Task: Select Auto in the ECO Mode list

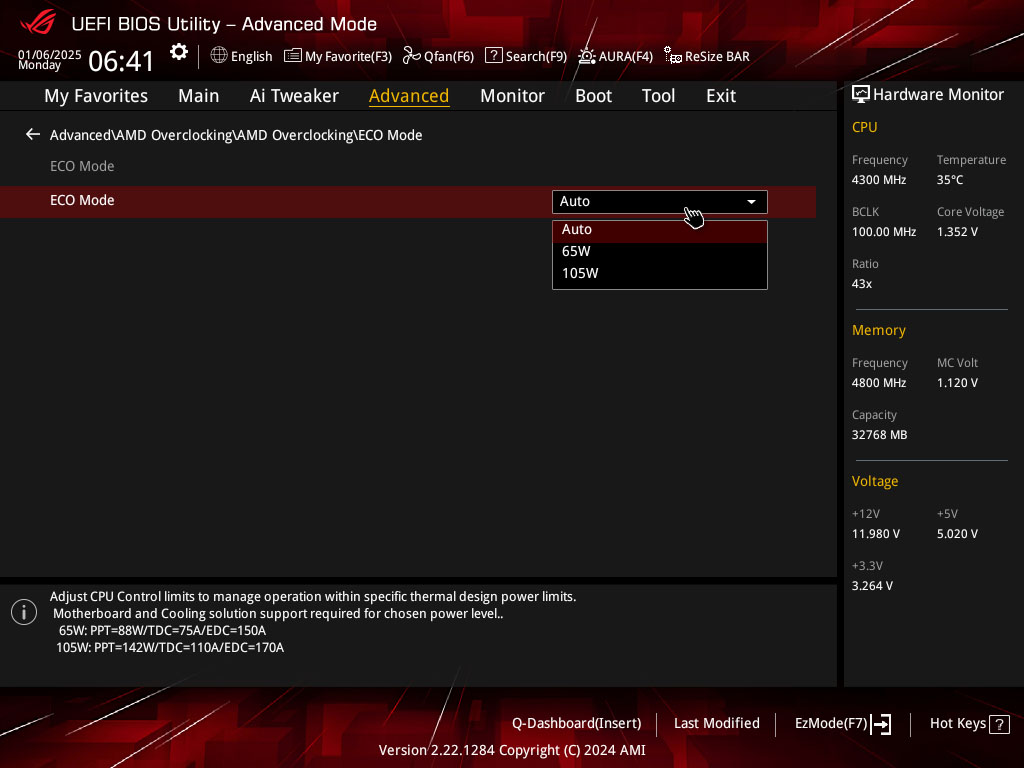Action: tap(660, 230)
